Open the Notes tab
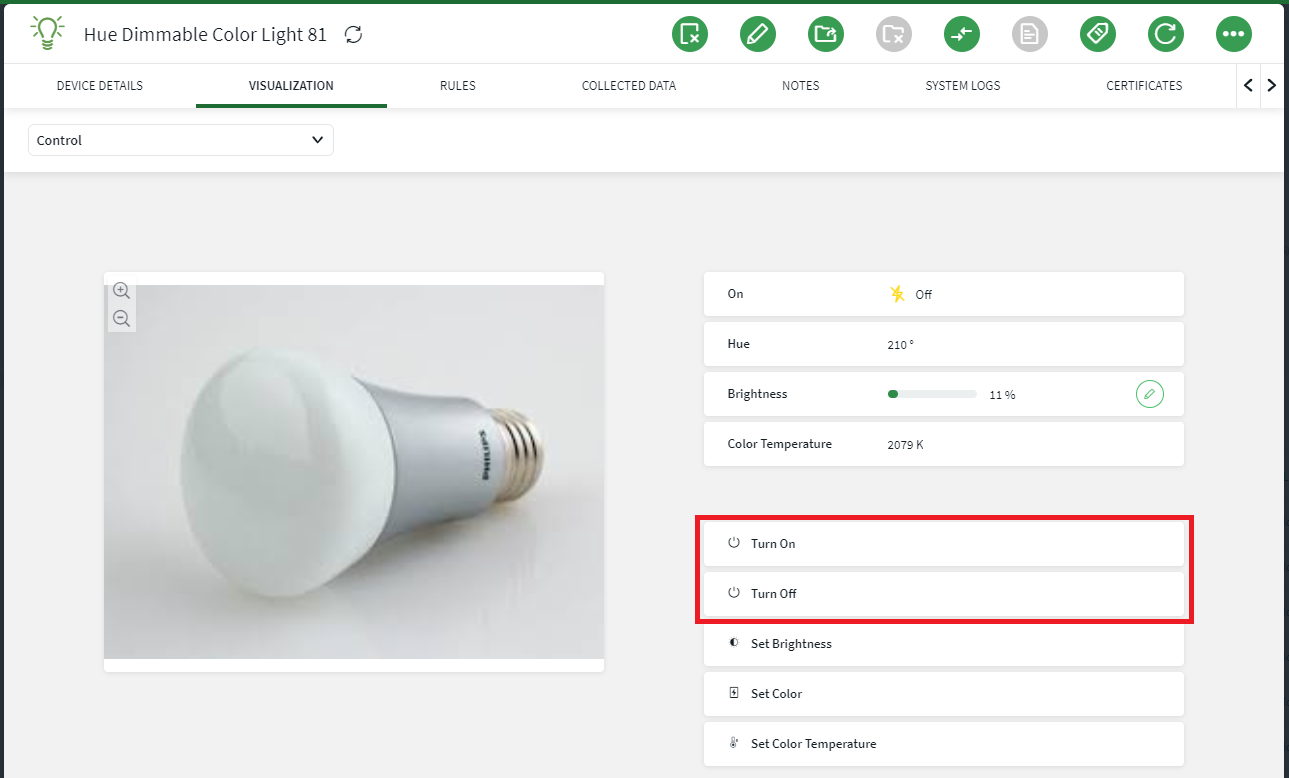Viewport: 1289px width, 778px height. click(801, 86)
